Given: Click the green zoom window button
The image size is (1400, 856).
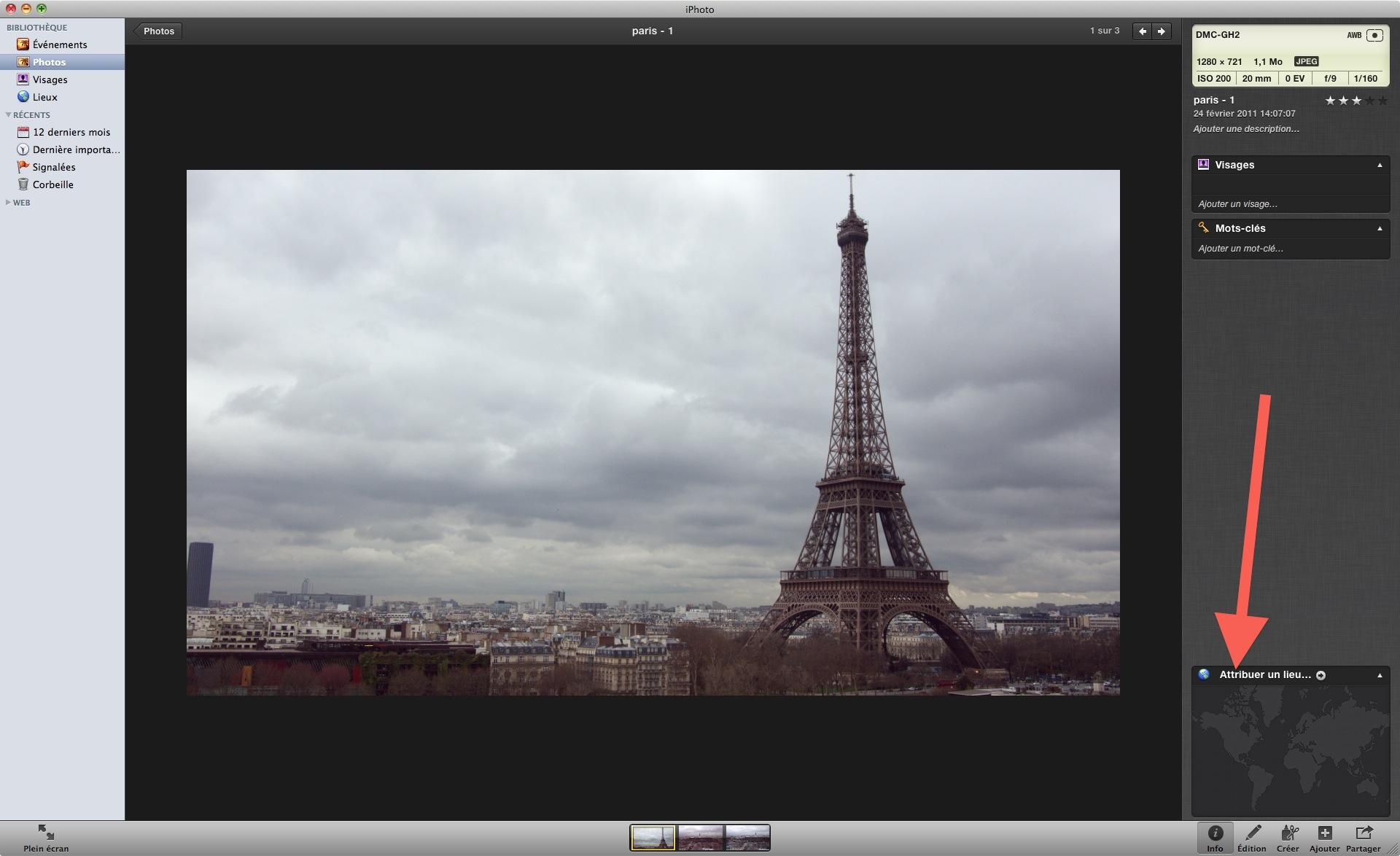Looking at the screenshot, I should (x=42, y=9).
